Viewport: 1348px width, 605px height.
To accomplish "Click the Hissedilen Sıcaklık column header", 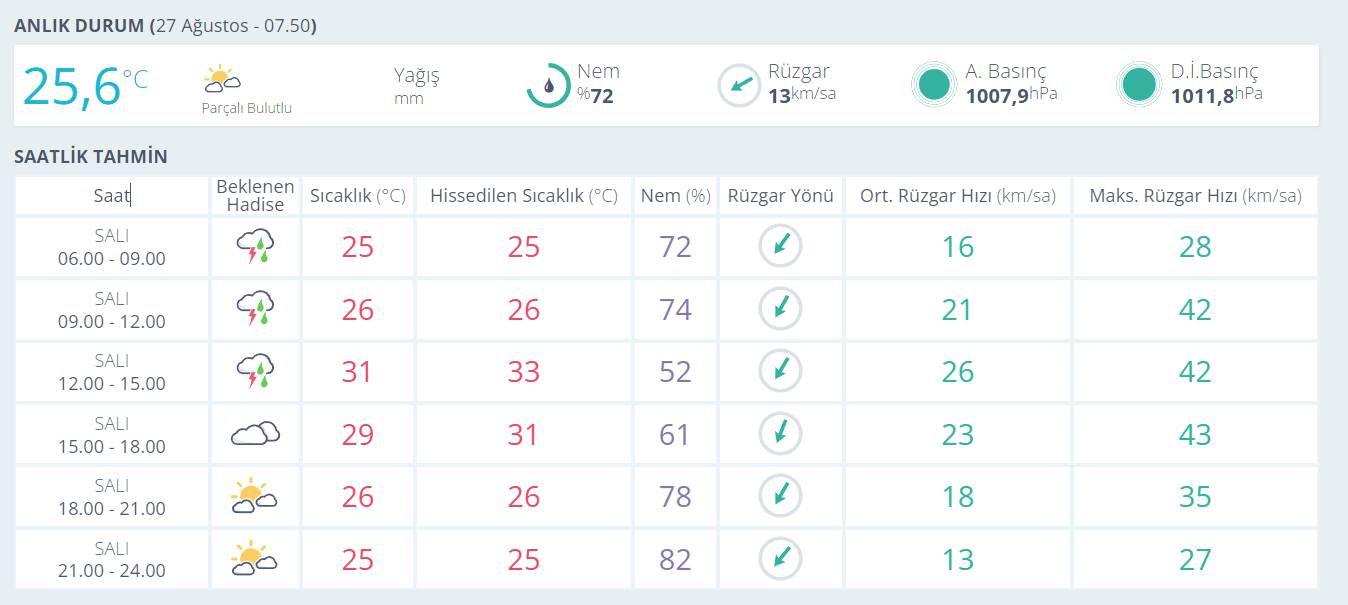I will pyautogui.click(x=524, y=196).
